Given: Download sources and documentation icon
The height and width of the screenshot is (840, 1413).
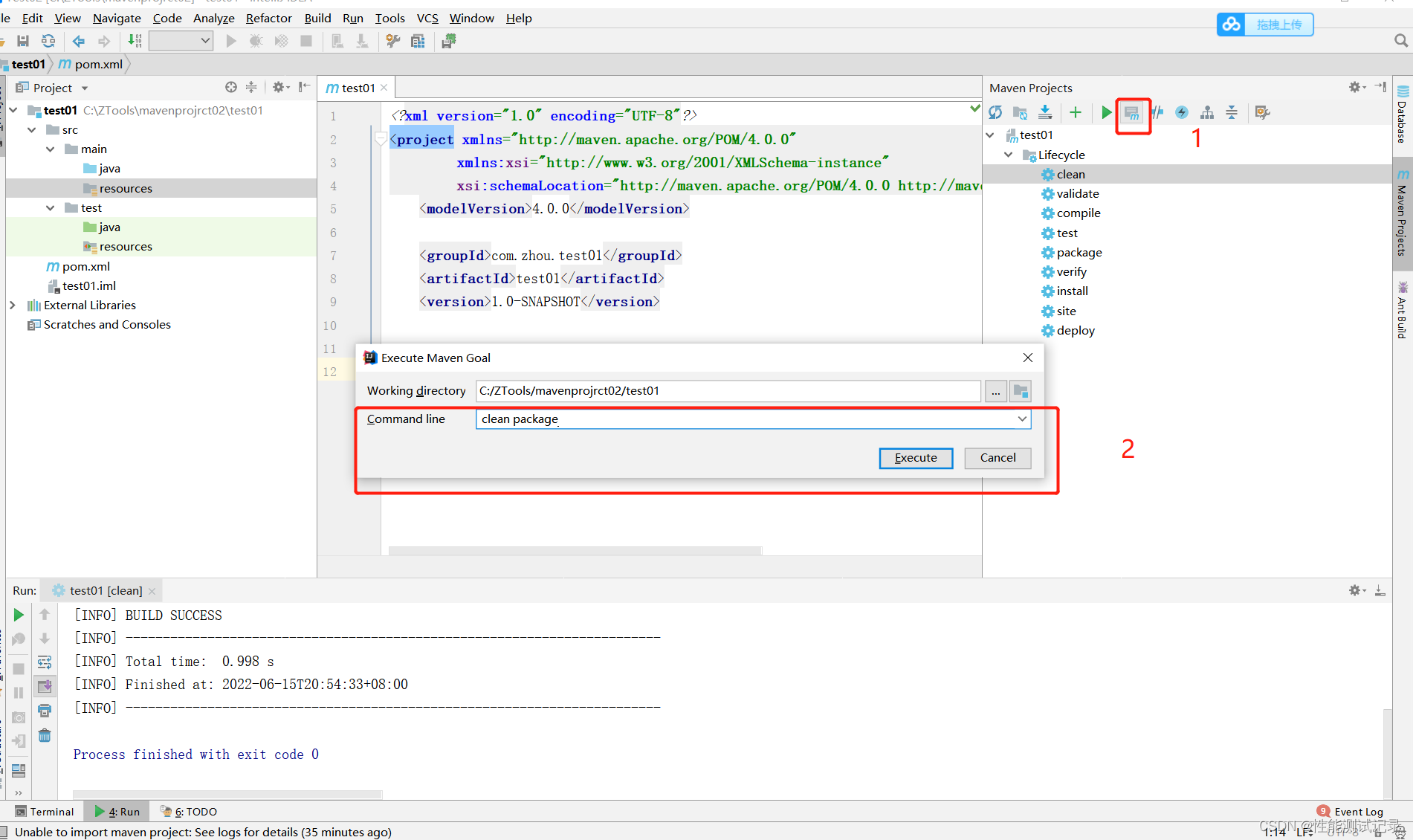Looking at the screenshot, I should (1045, 112).
